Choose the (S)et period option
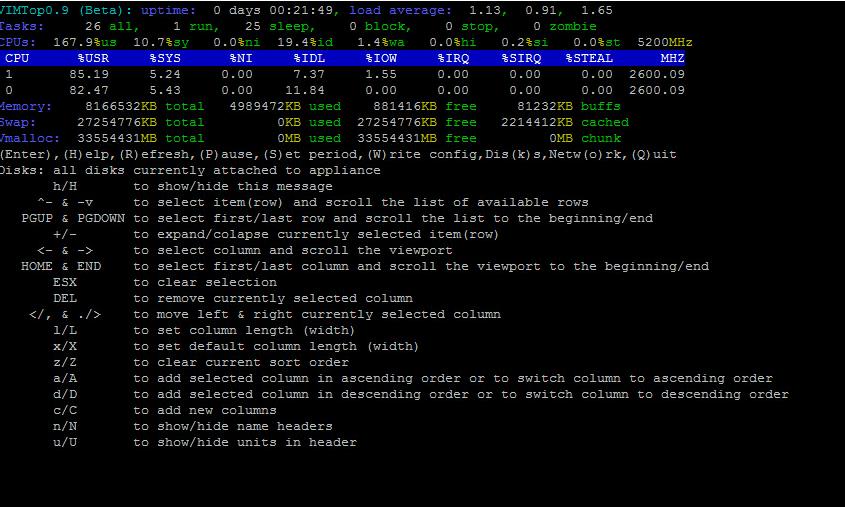 click(x=309, y=155)
